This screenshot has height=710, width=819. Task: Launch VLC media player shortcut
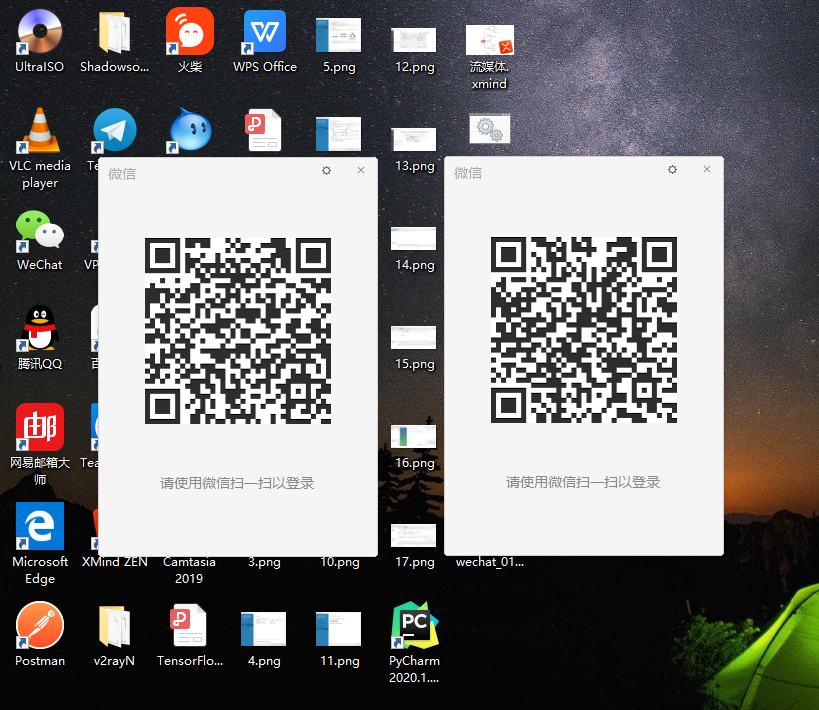click(x=40, y=131)
